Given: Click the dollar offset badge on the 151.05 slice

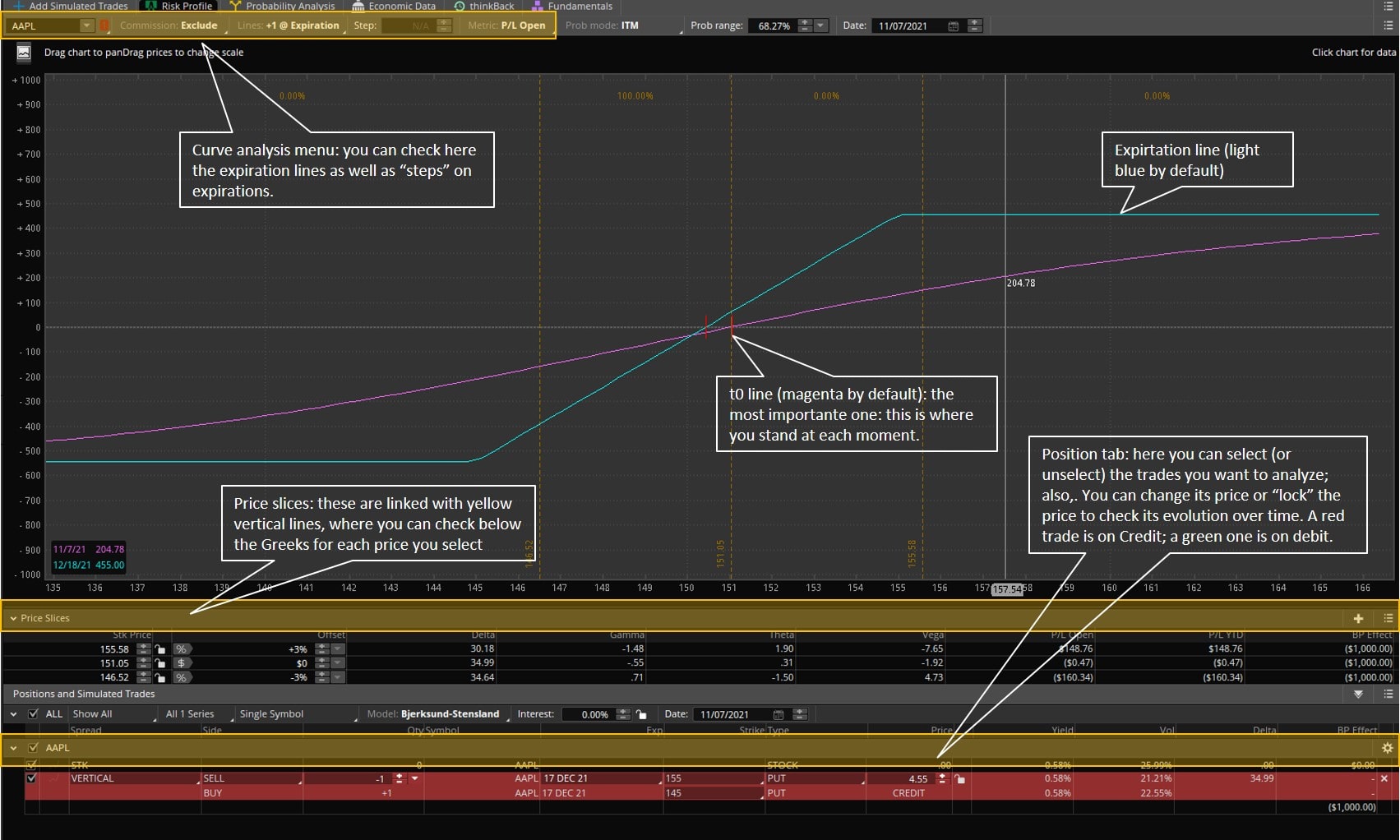Looking at the screenshot, I should (181, 663).
